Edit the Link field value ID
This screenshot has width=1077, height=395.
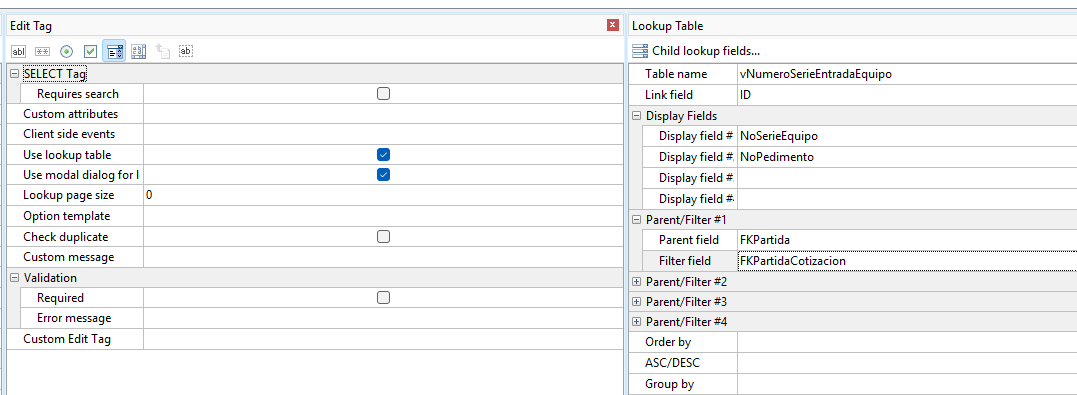click(907, 95)
